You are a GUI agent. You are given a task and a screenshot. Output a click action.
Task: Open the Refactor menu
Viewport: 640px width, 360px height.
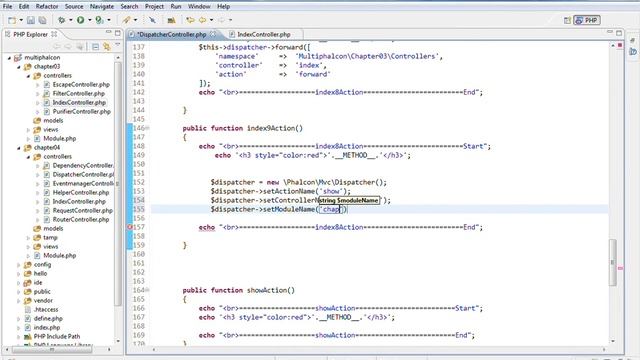47,7
